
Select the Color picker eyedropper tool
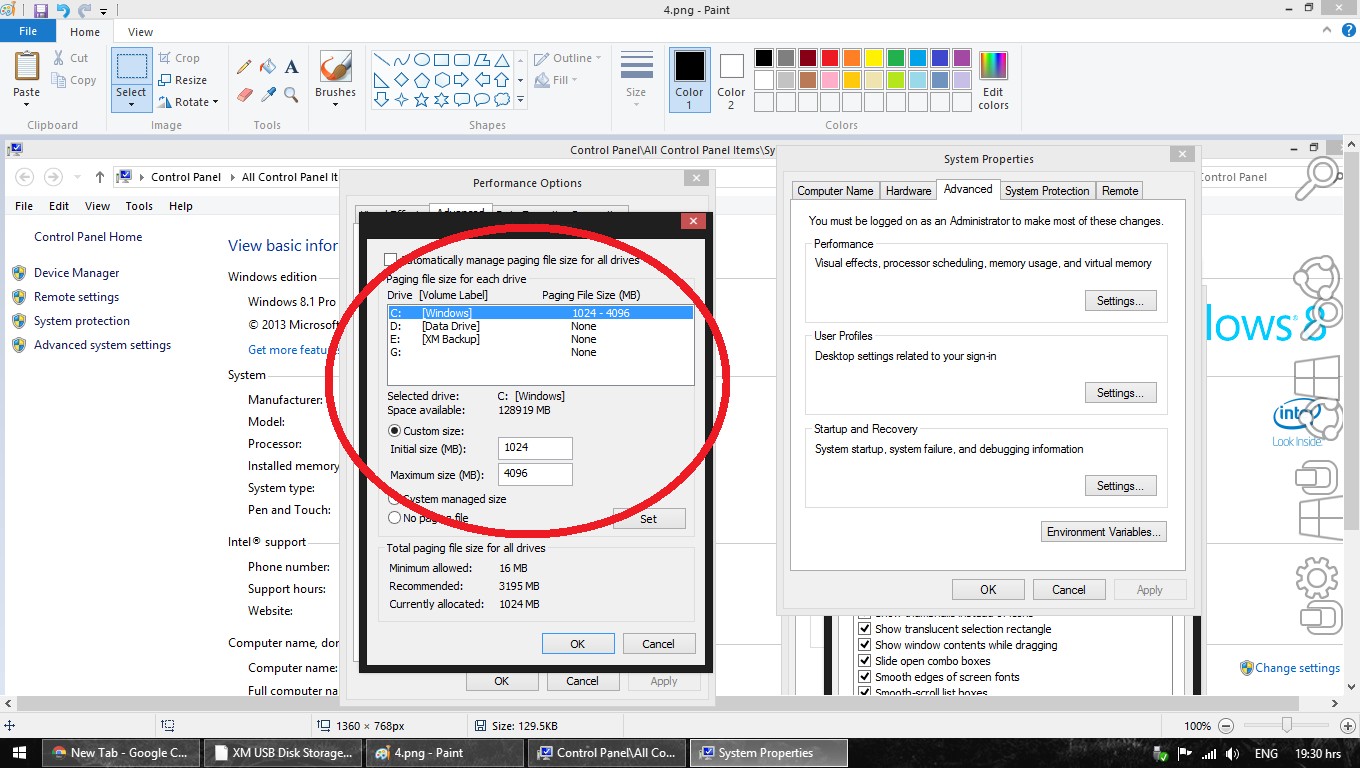click(268, 94)
